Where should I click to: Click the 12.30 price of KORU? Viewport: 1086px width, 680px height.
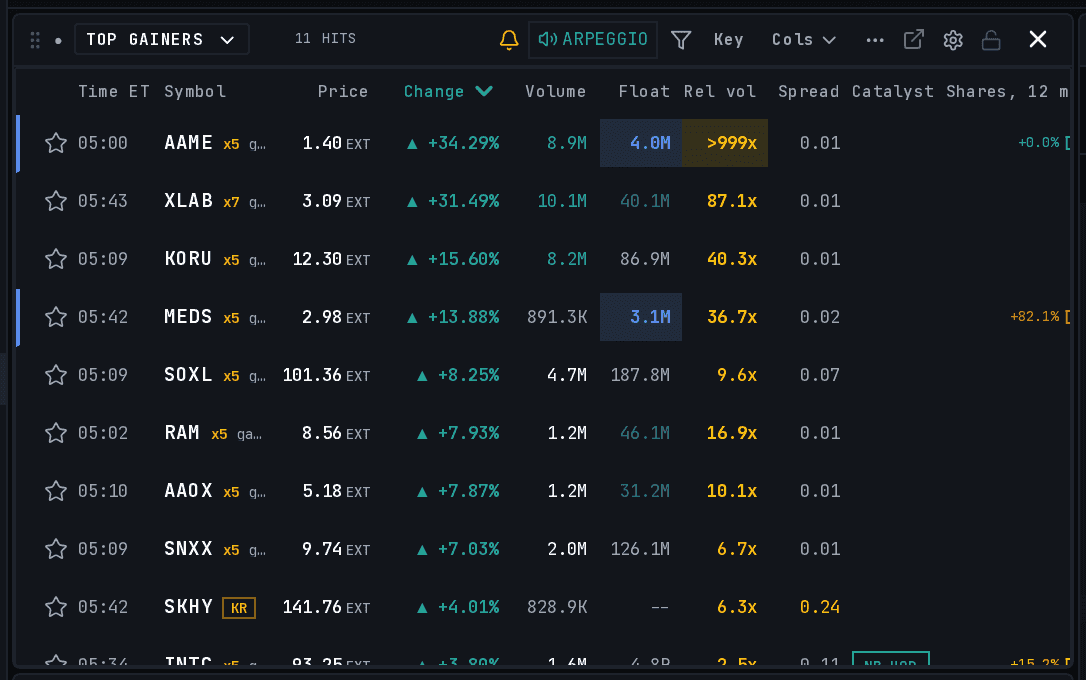pyautogui.click(x=317, y=259)
